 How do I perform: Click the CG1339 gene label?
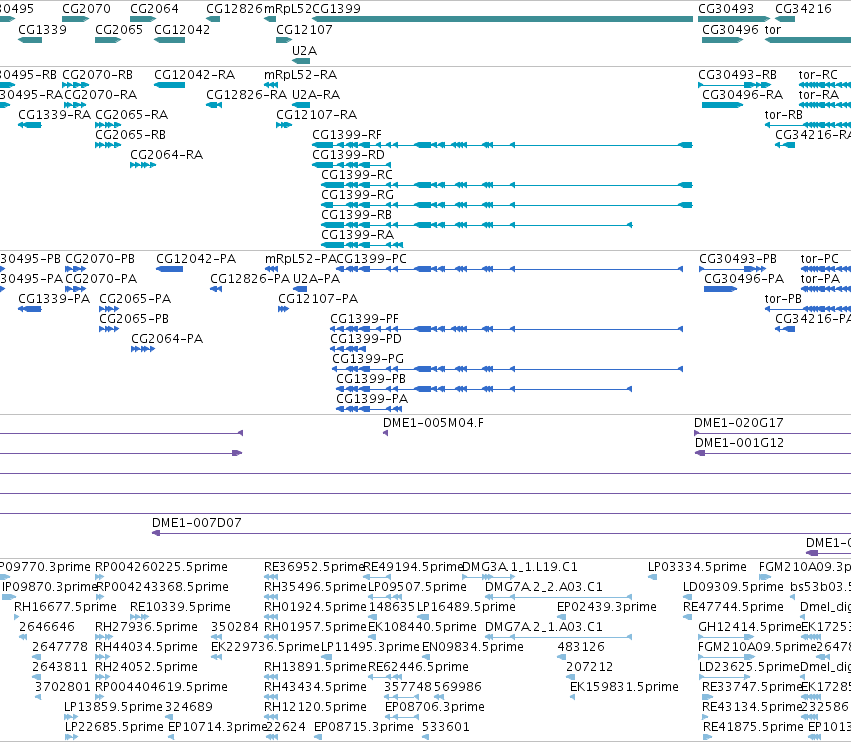tap(42, 29)
